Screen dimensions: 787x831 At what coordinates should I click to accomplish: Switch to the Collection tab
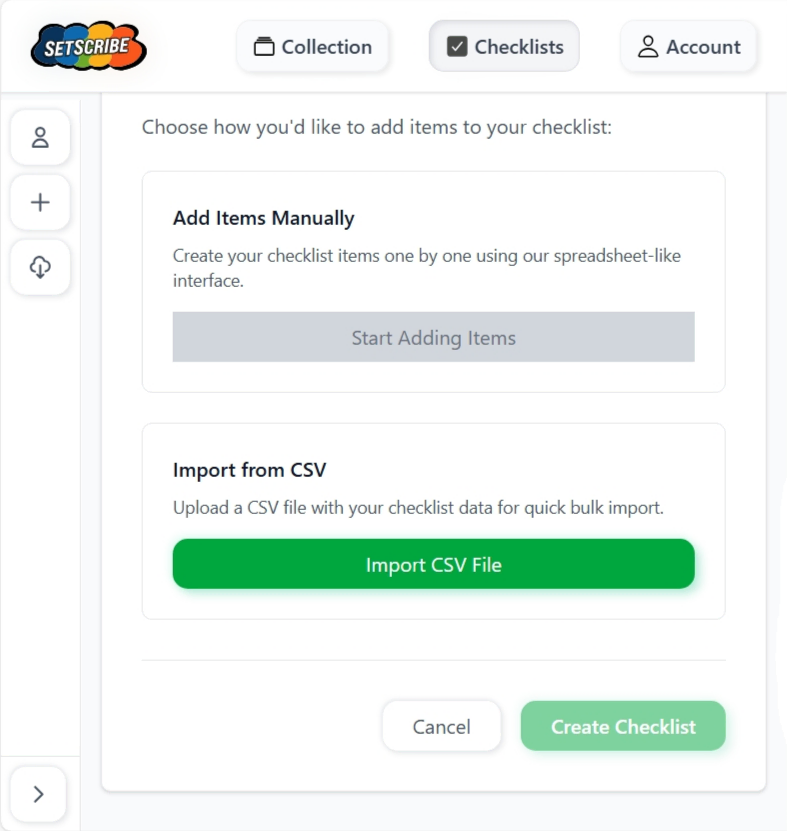pyautogui.click(x=312, y=47)
